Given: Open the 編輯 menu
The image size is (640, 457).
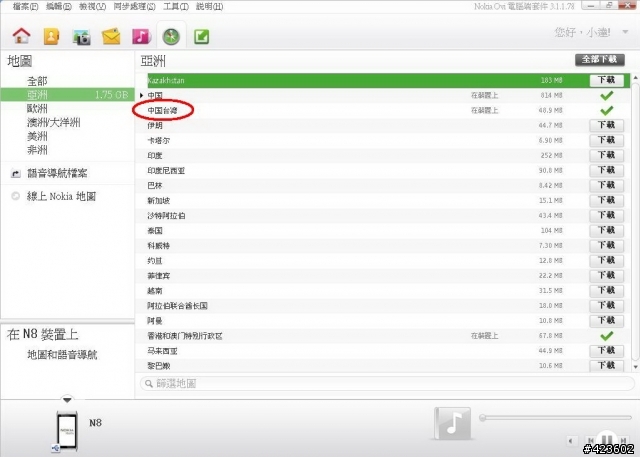Looking at the screenshot, I should click(59, 7).
